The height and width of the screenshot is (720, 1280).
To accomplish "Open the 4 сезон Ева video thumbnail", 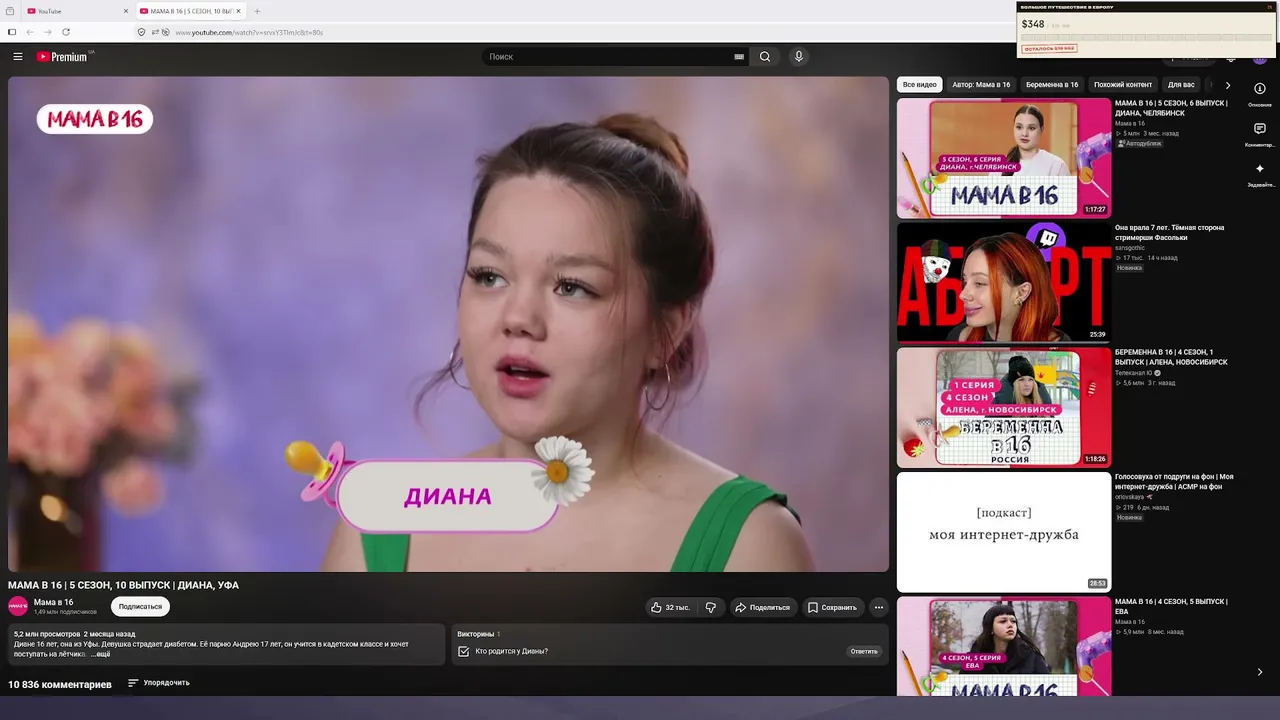I will click(1004, 647).
